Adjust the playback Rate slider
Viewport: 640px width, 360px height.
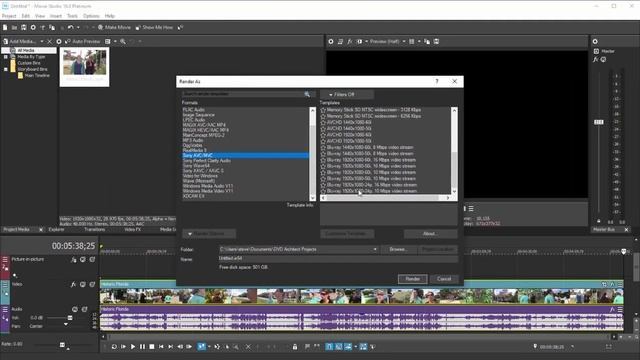[x=62, y=345]
